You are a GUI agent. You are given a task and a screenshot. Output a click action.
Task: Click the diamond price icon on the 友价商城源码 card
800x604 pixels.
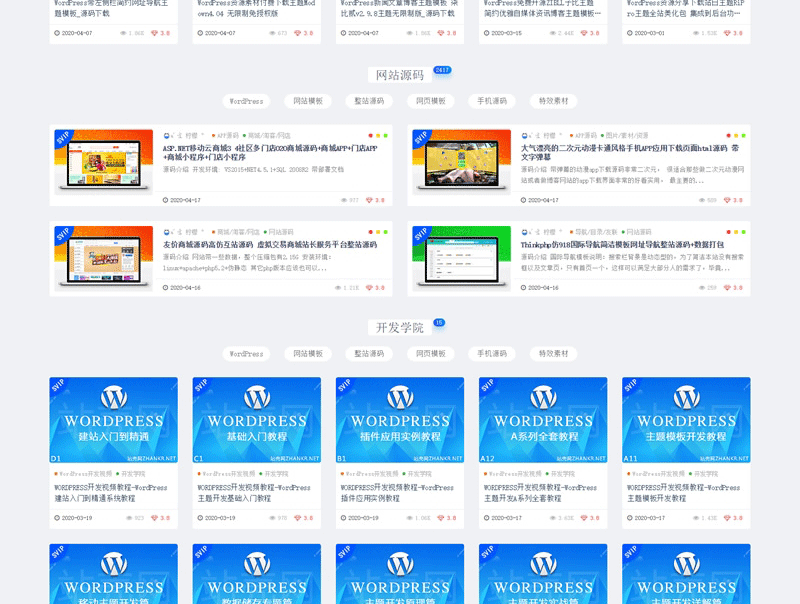point(369,288)
